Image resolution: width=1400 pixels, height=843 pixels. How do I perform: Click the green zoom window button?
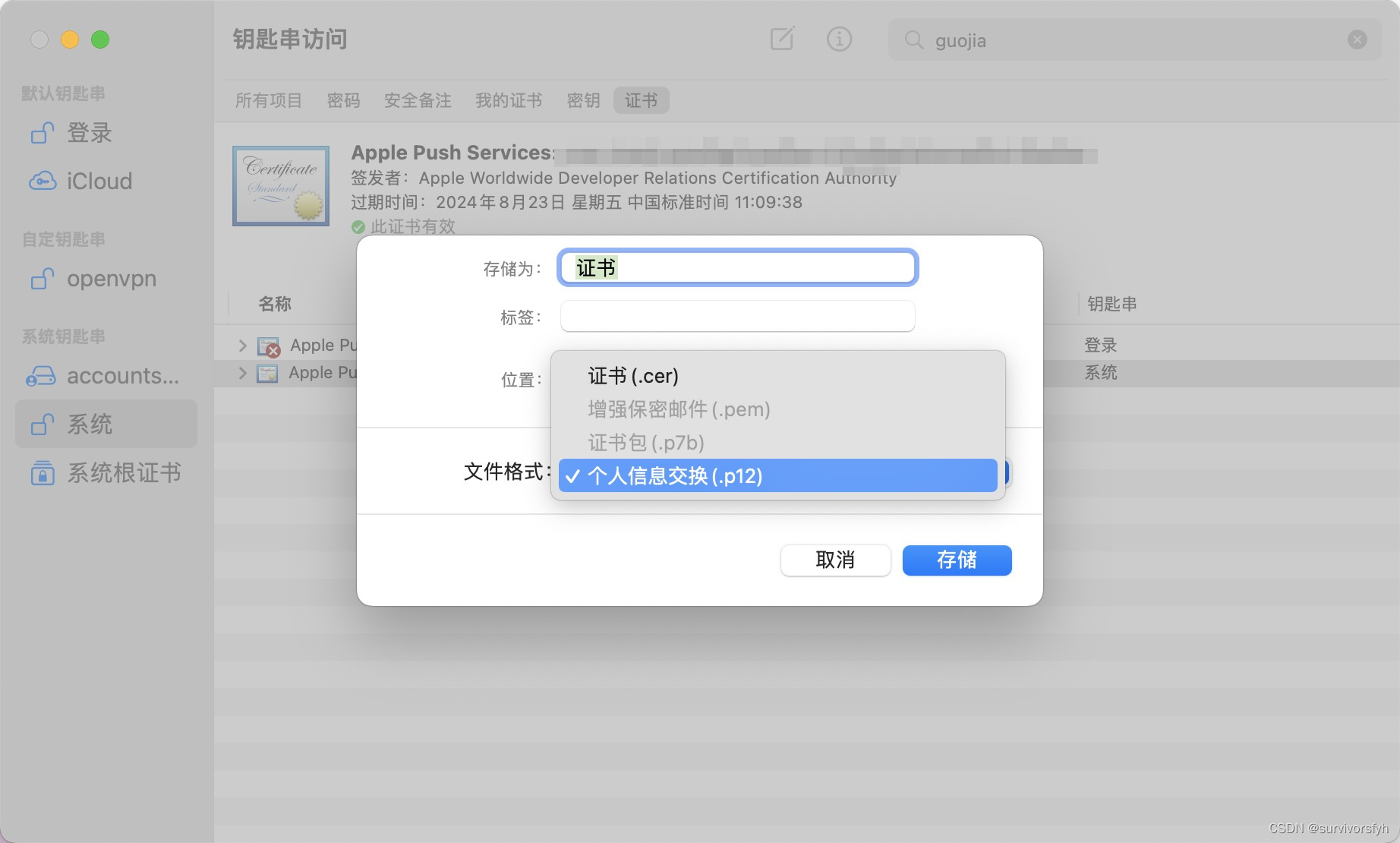pos(100,39)
